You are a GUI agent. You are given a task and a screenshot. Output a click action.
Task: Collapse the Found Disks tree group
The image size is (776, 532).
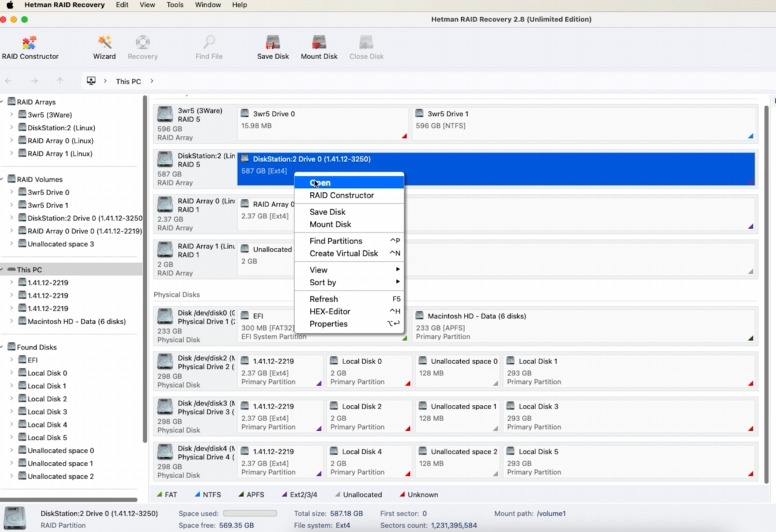2,347
